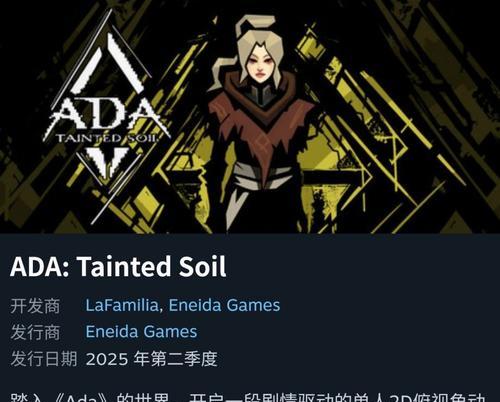Open the LaFamilia developer link
The image size is (500, 402).
pyautogui.click(x=122, y=305)
